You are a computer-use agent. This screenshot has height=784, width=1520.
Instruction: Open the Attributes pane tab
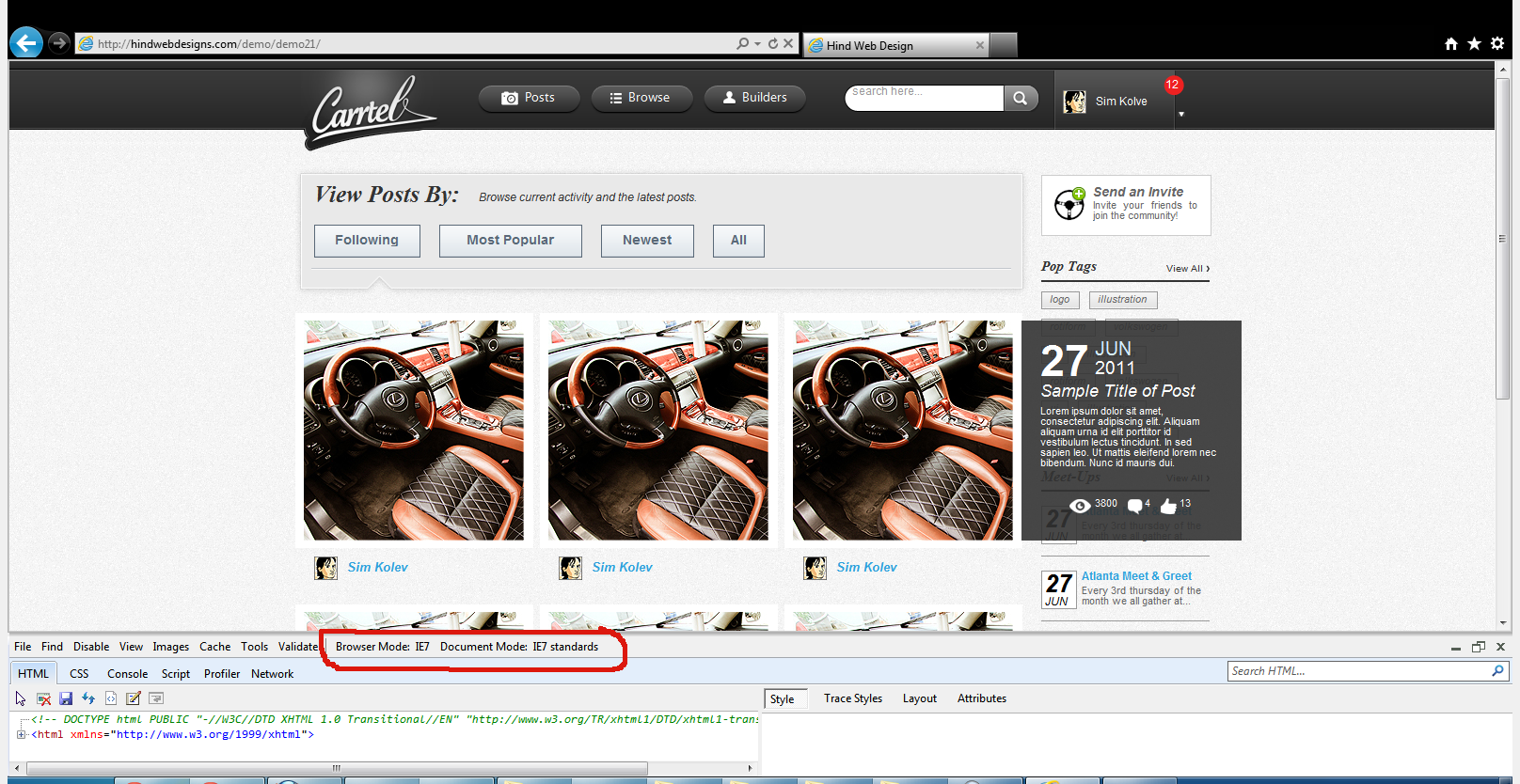[982, 698]
